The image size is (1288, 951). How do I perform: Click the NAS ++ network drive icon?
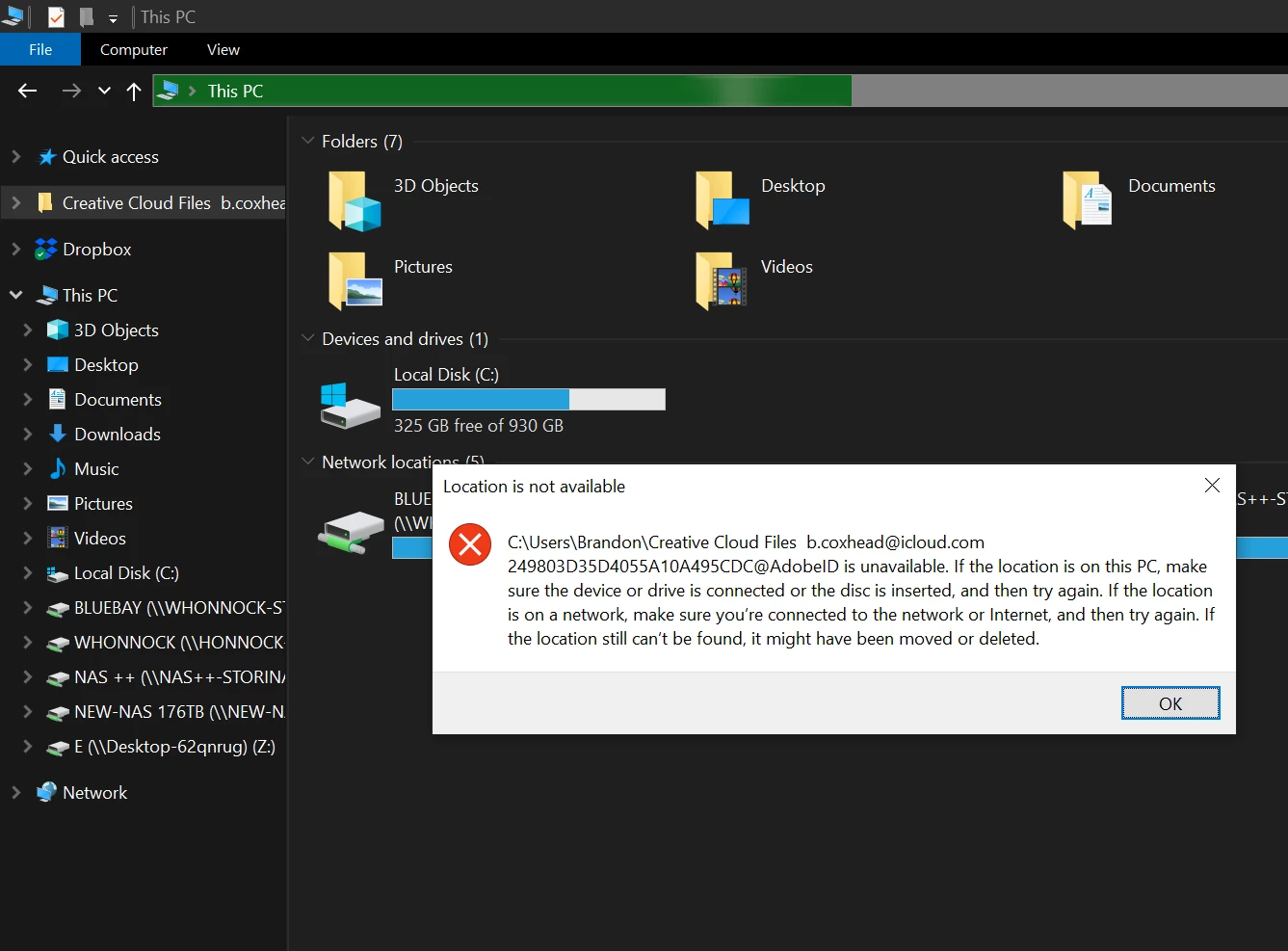pyautogui.click(x=58, y=677)
